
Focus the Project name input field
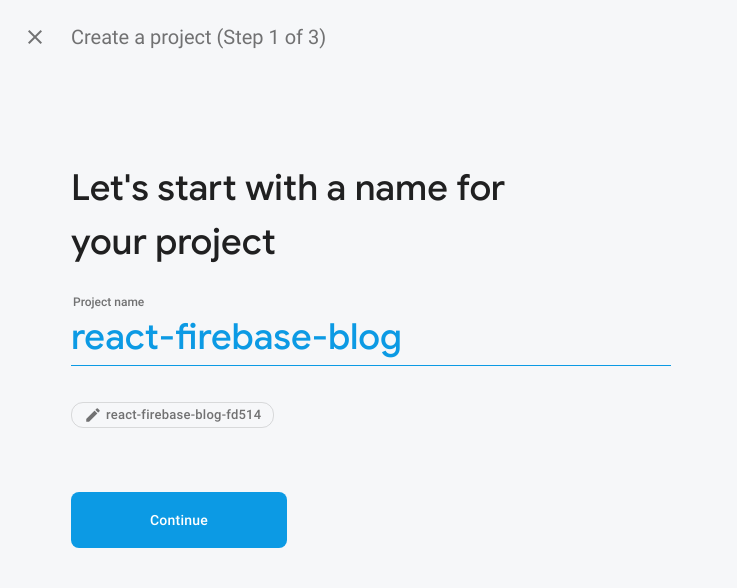tap(371, 338)
